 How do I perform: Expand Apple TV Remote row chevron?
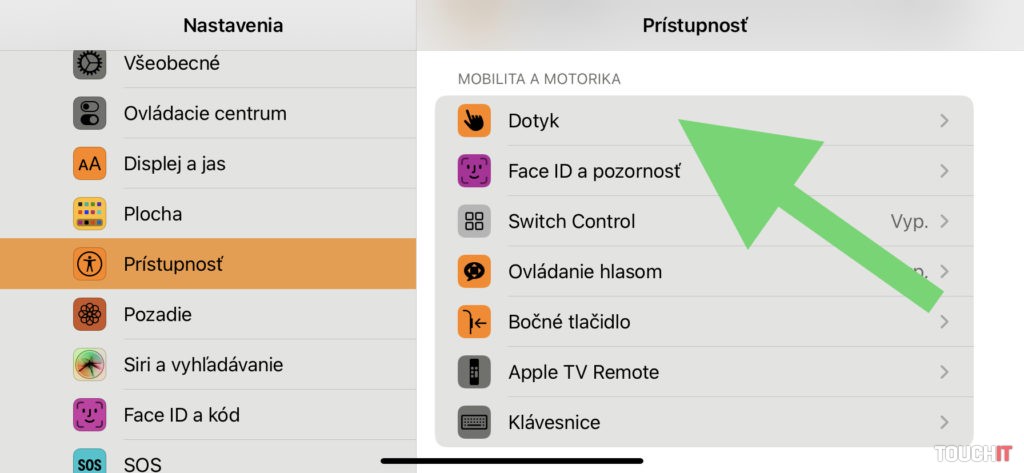click(x=944, y=372)
